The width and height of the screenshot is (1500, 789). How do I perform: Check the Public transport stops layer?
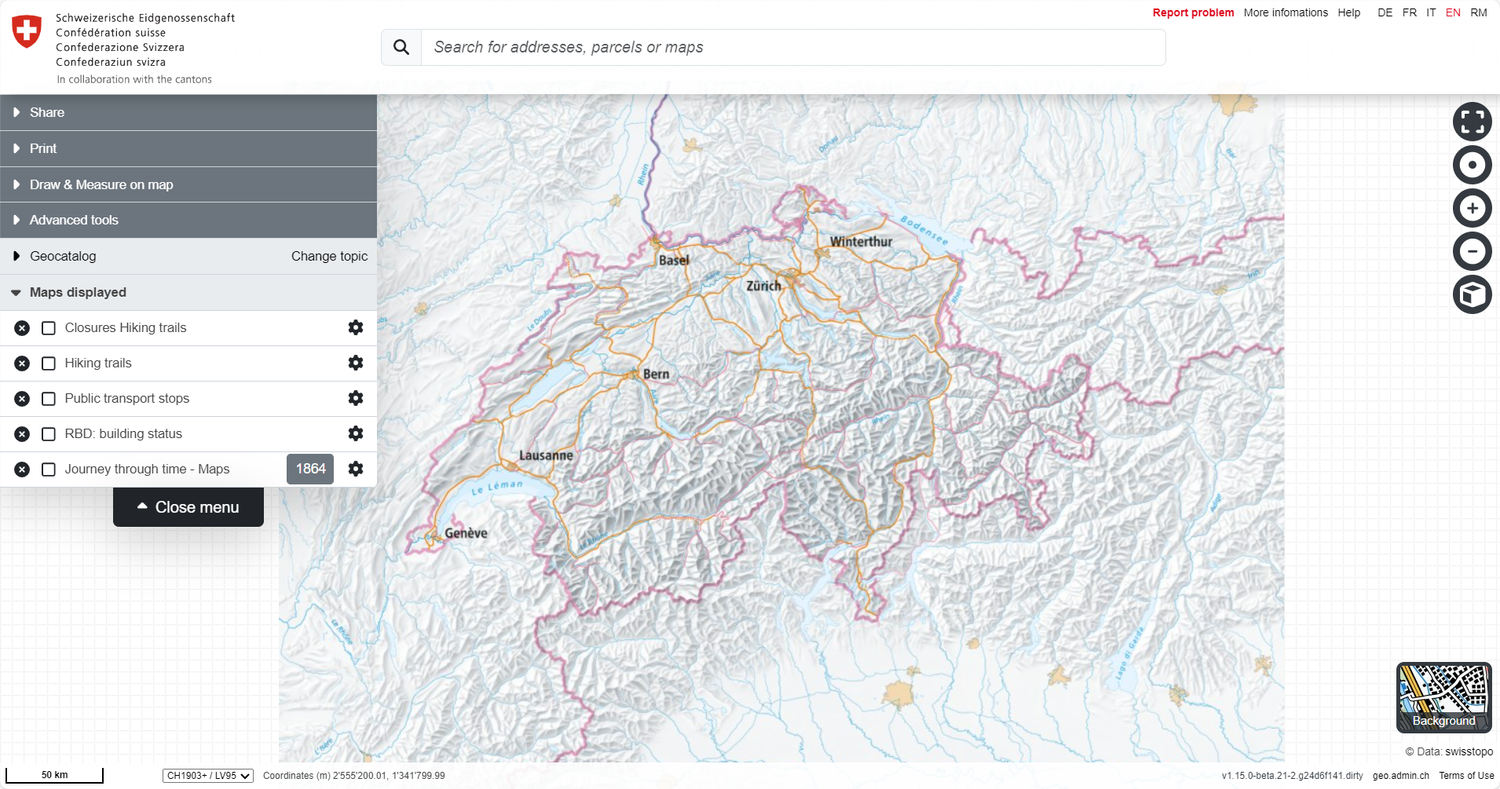[48, 399]
